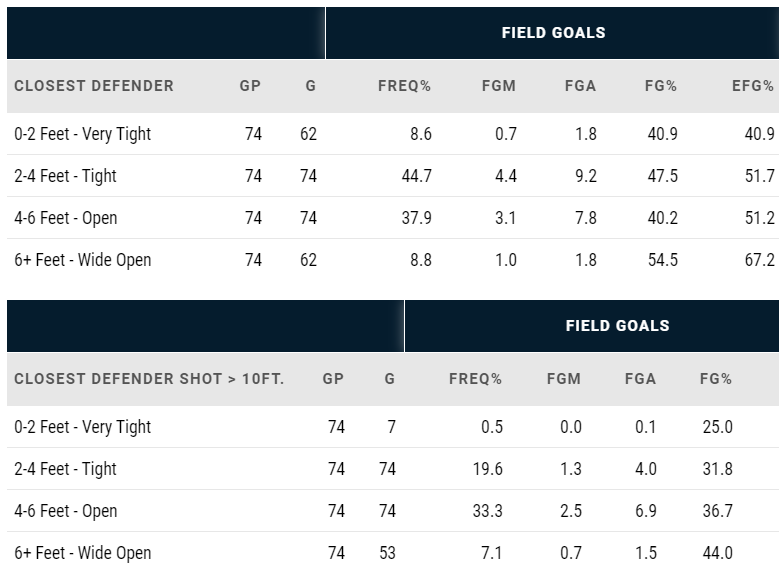Click the CLOSEST DEFENDER column header
Viewport: 779px width, 577px height.
pos(94,86)
